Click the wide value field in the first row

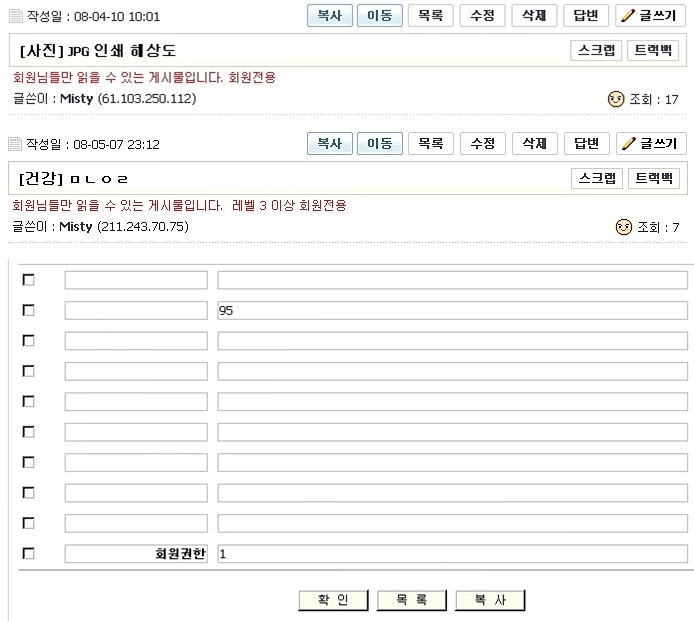point(452,280)
